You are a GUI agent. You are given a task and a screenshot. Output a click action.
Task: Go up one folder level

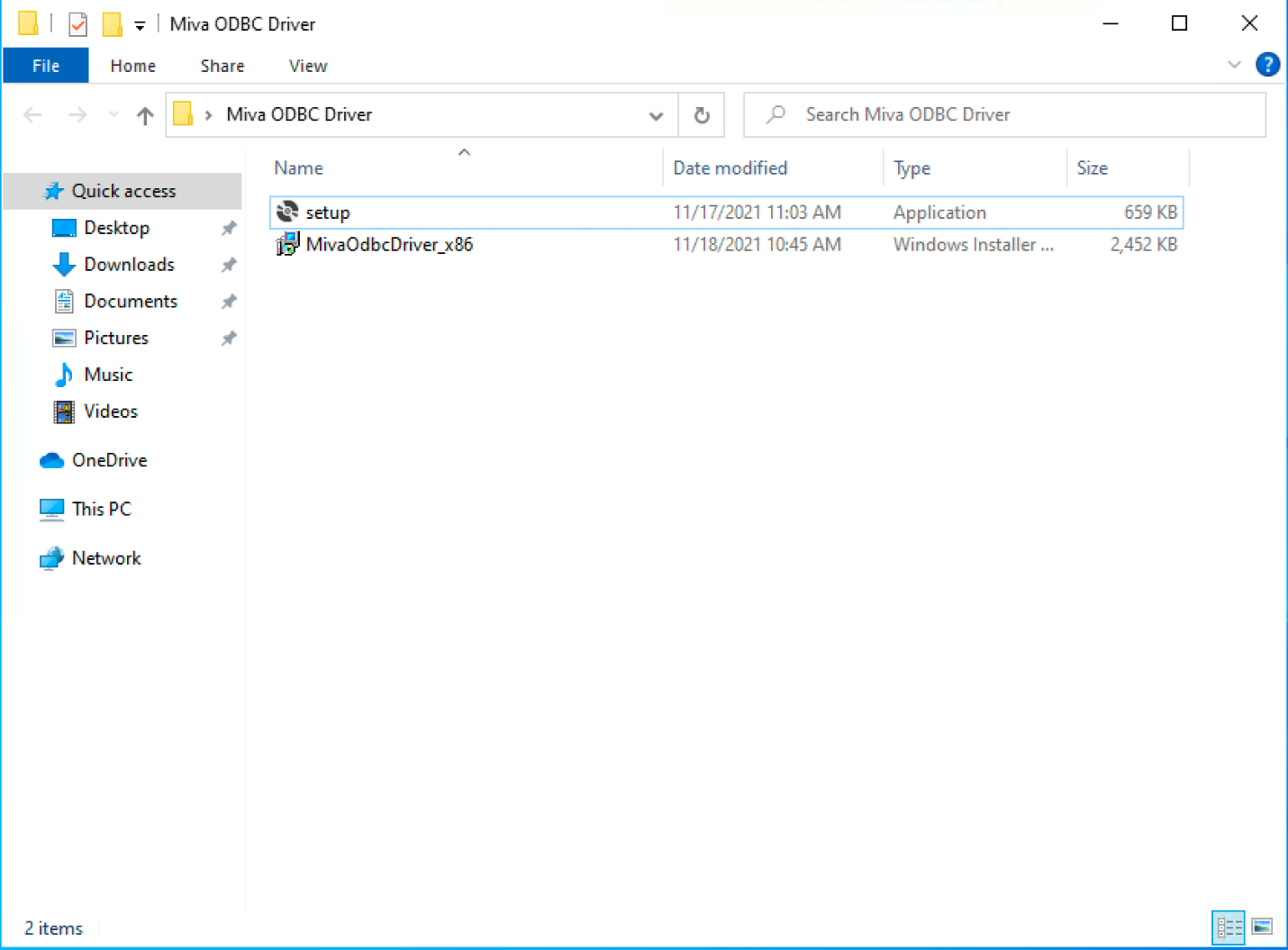click(x=145, y=115)
